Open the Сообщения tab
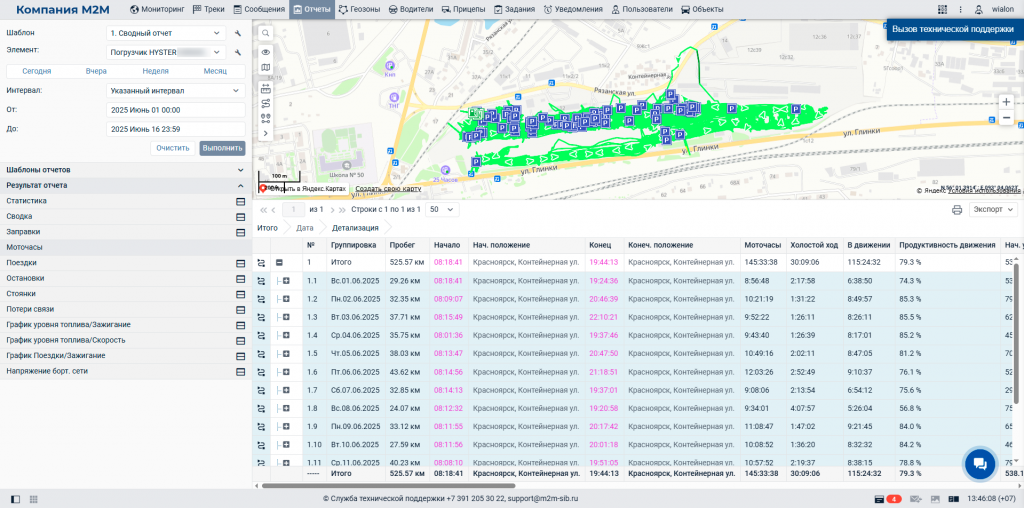1024x508 pixels. coord(261,10)
